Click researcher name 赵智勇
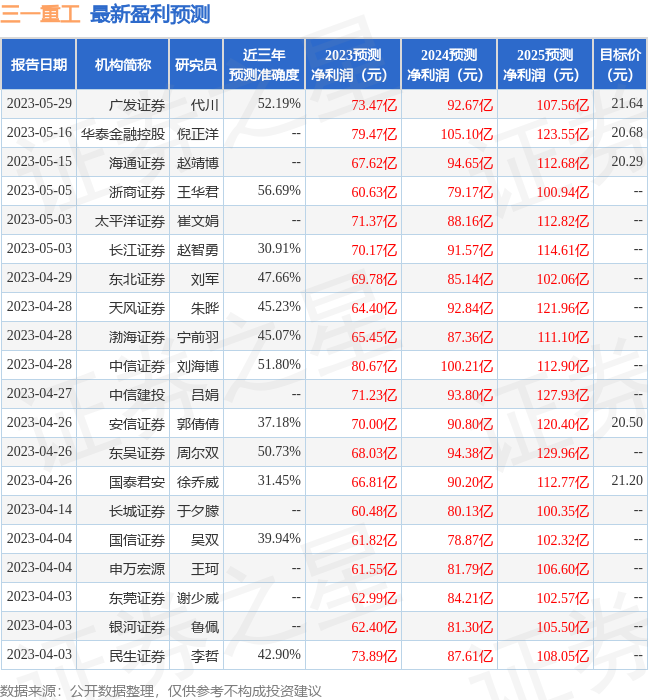 (x=198, y=250)
